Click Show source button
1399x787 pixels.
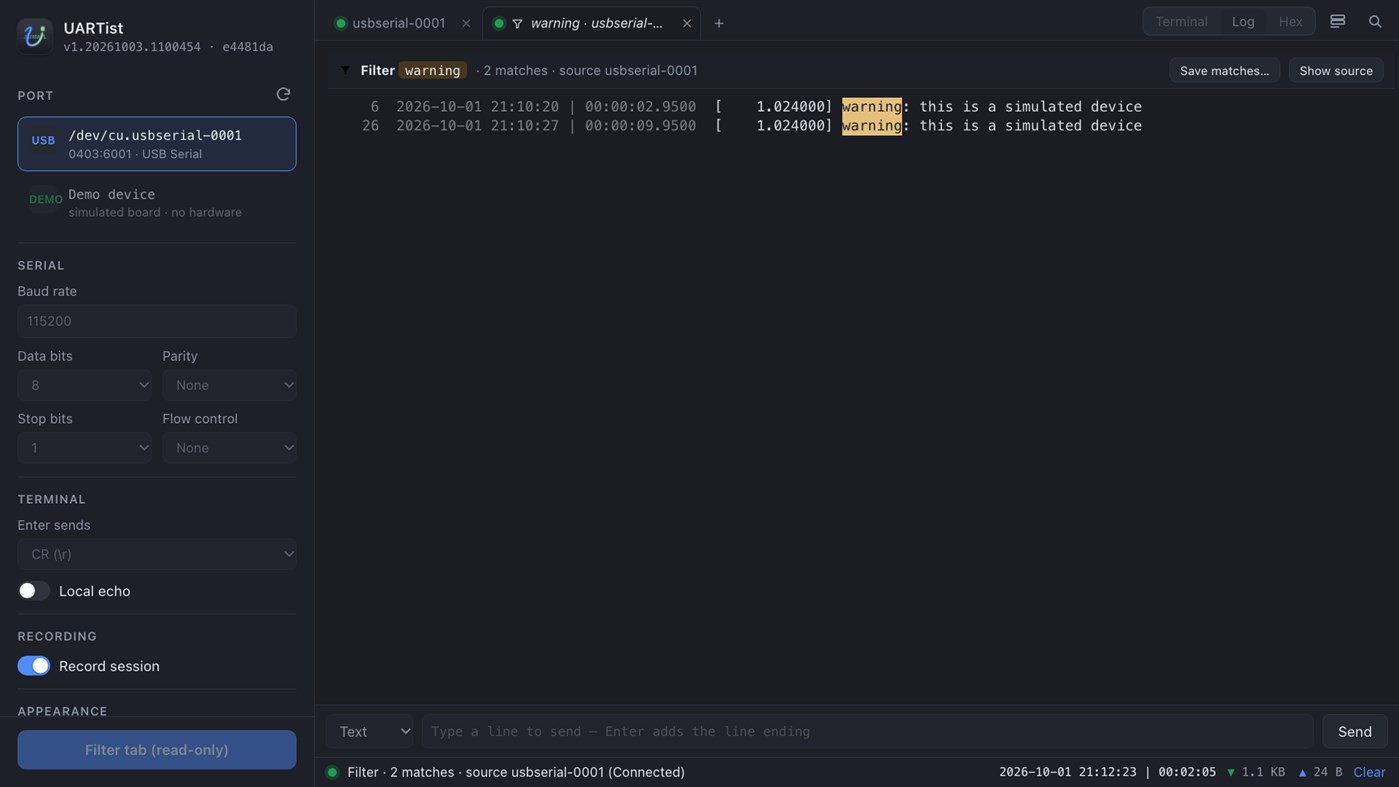(1336, 70)
